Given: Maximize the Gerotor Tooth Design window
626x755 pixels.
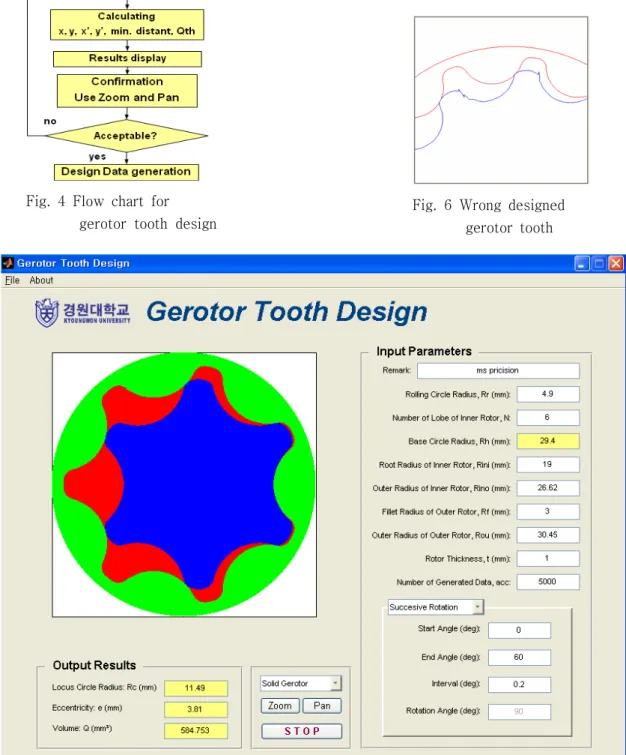Looking at the screenshot, I should point(599,263).
